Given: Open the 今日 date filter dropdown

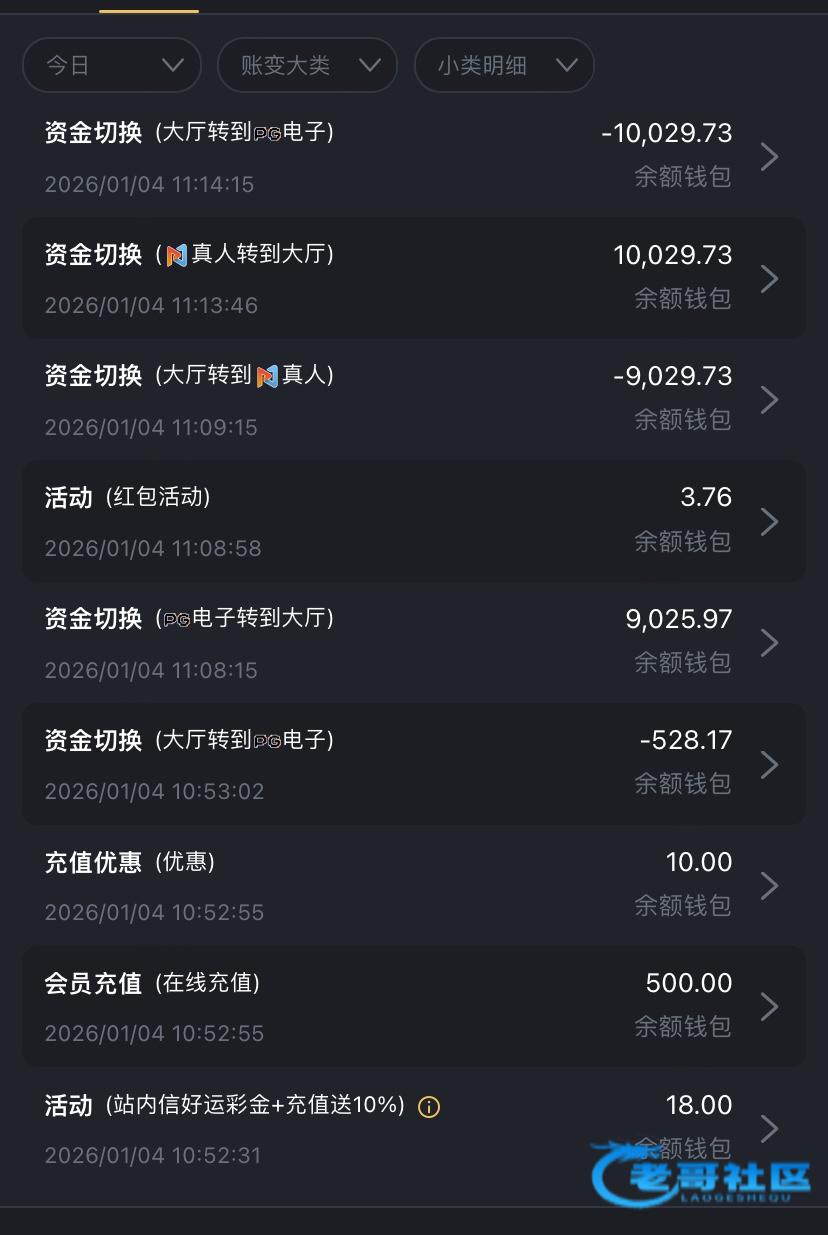Looking at the screenshot, I should pos(111,65).
